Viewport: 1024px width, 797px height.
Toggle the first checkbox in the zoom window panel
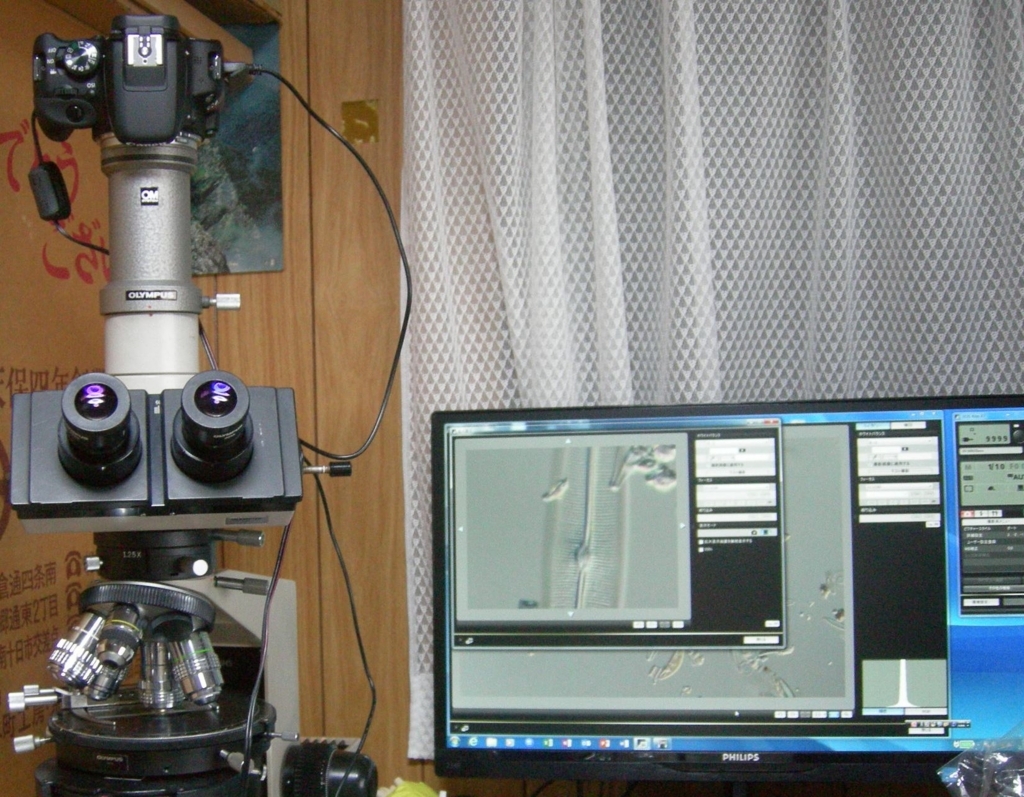click(701, 542)
